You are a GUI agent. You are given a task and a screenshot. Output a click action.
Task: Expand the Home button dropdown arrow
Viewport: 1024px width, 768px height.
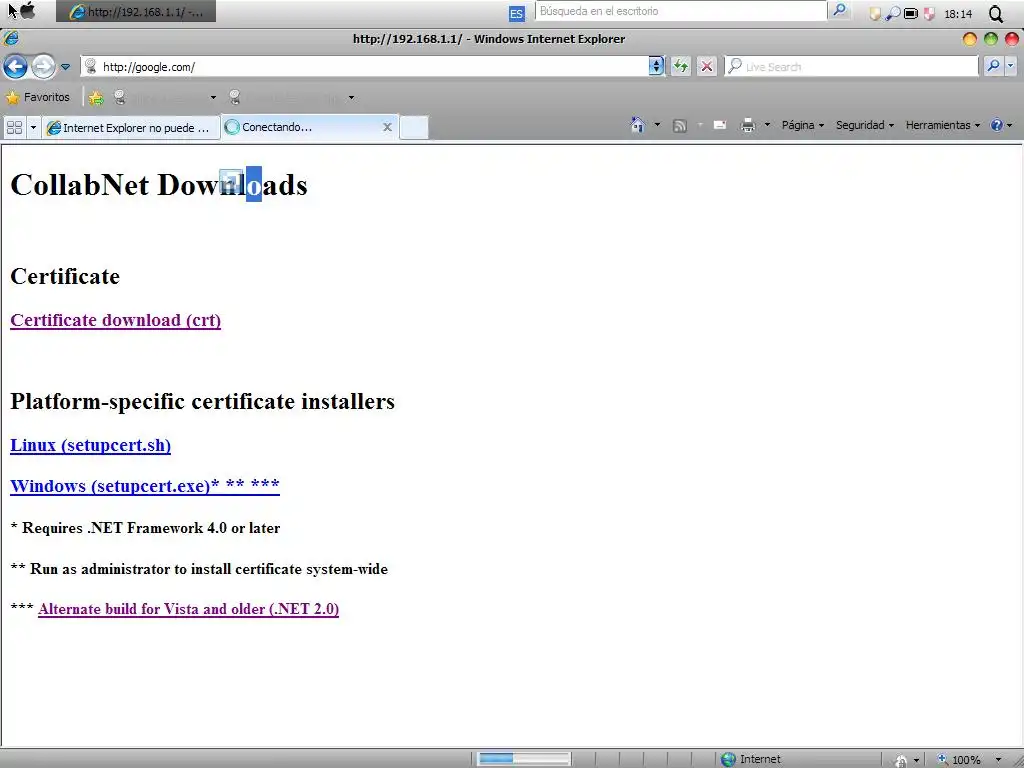[x=657, y=125]
